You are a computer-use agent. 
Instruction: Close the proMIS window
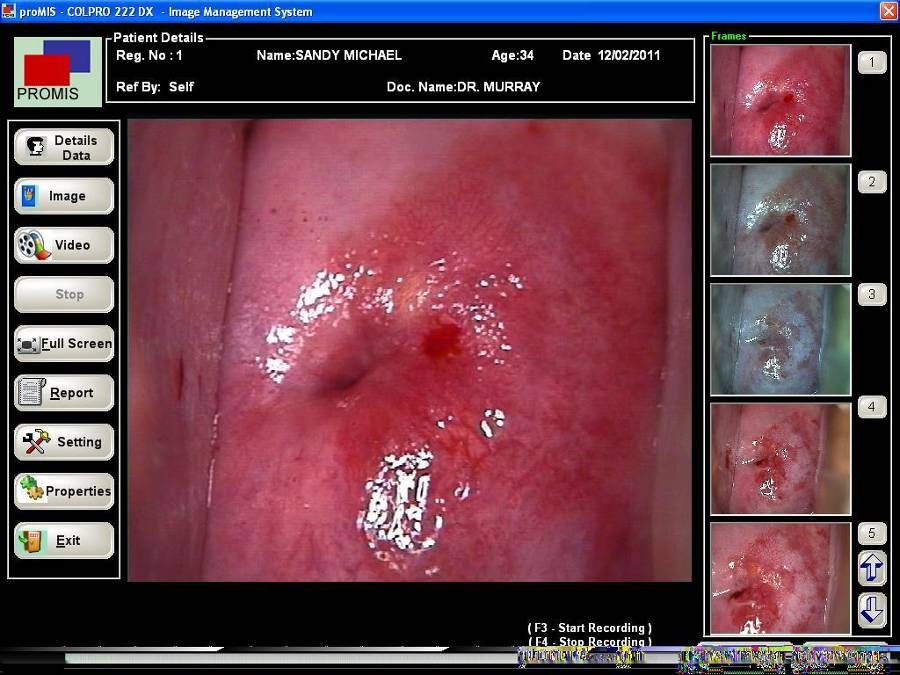click(x=887, y=11)
